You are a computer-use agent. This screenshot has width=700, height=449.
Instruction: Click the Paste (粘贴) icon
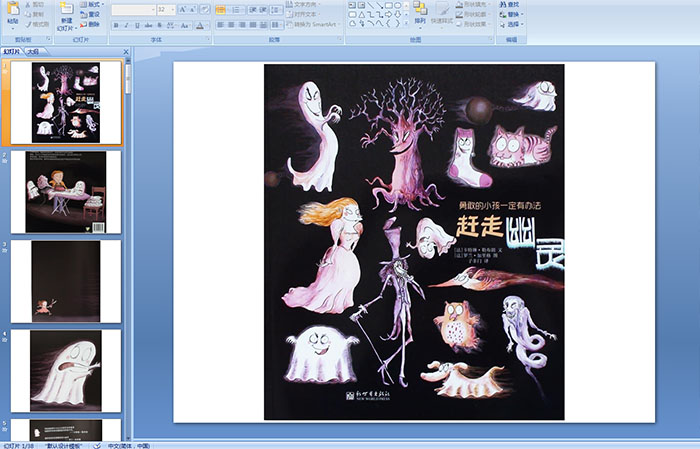[x=13, y=9]
